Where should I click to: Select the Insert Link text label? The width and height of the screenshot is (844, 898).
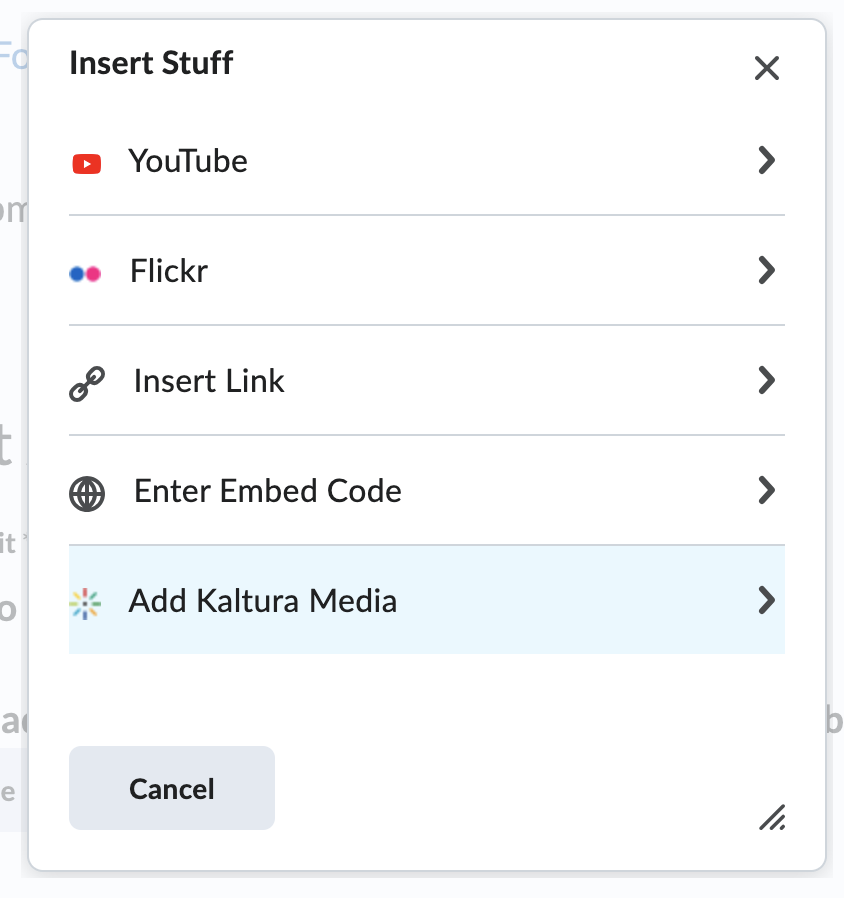pos(209,381)
